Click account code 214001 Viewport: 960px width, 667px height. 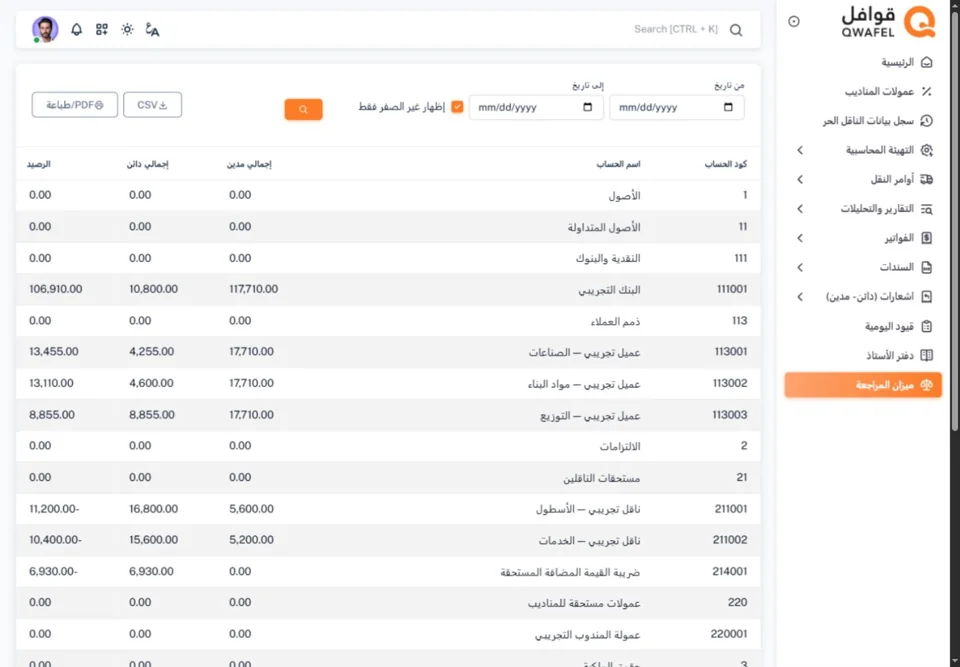[730, 571]
